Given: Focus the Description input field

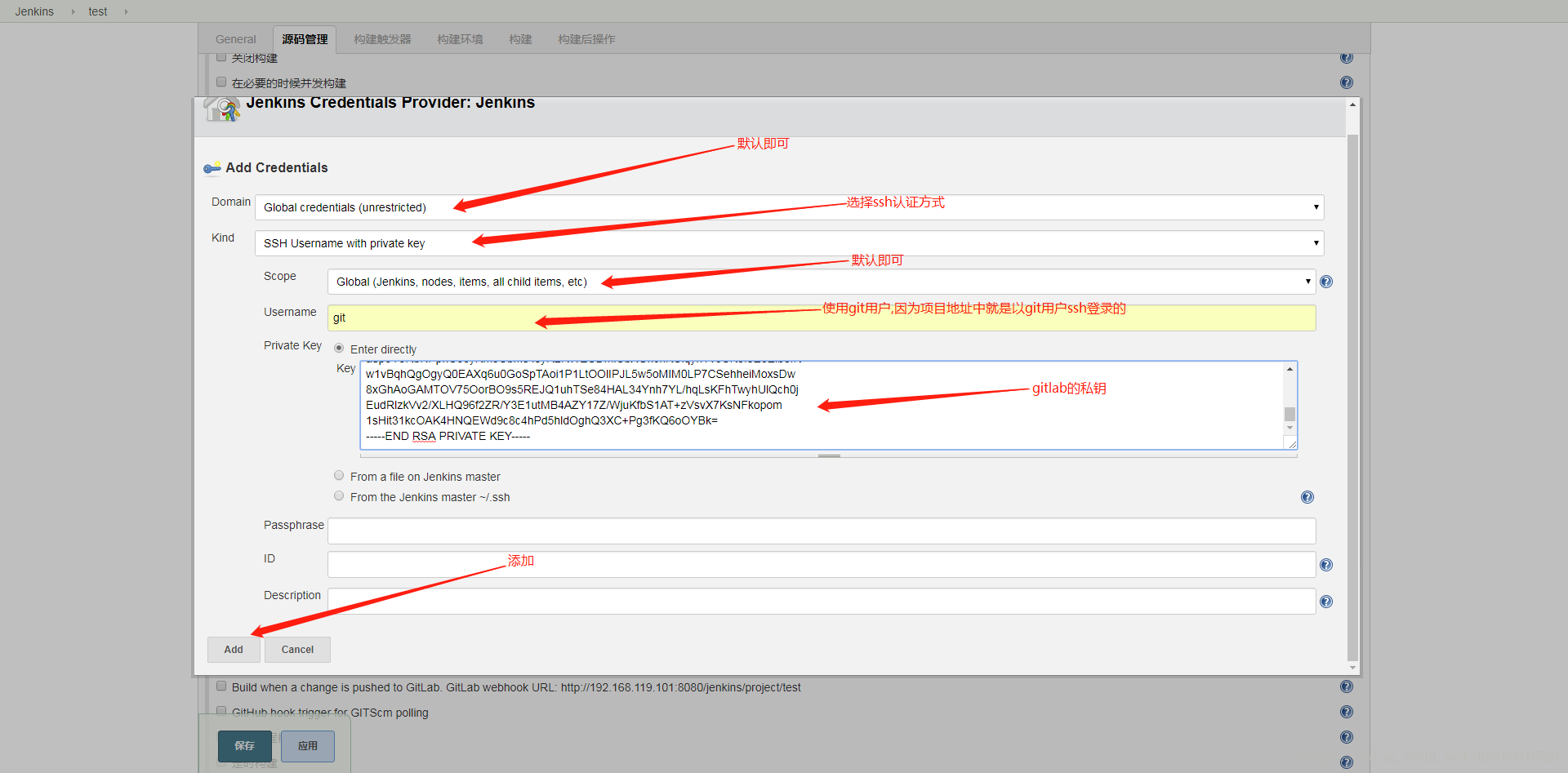Looking at the screenshot, I should [x=822, y=602].
